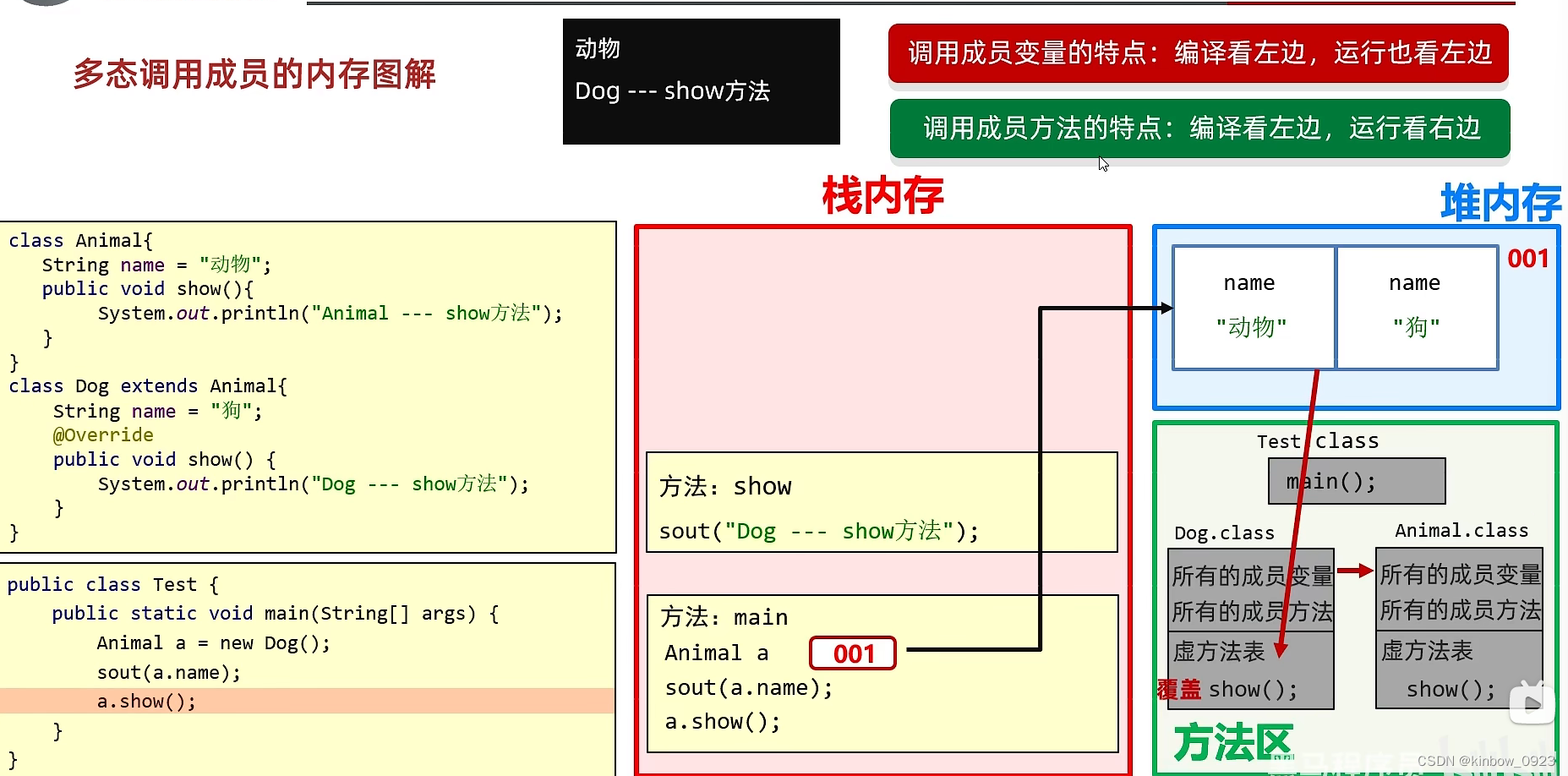Select 'a.show();' inside the main stack frame
The height and width of the screenshot is (776, 1568).
(x=723, y=722)
